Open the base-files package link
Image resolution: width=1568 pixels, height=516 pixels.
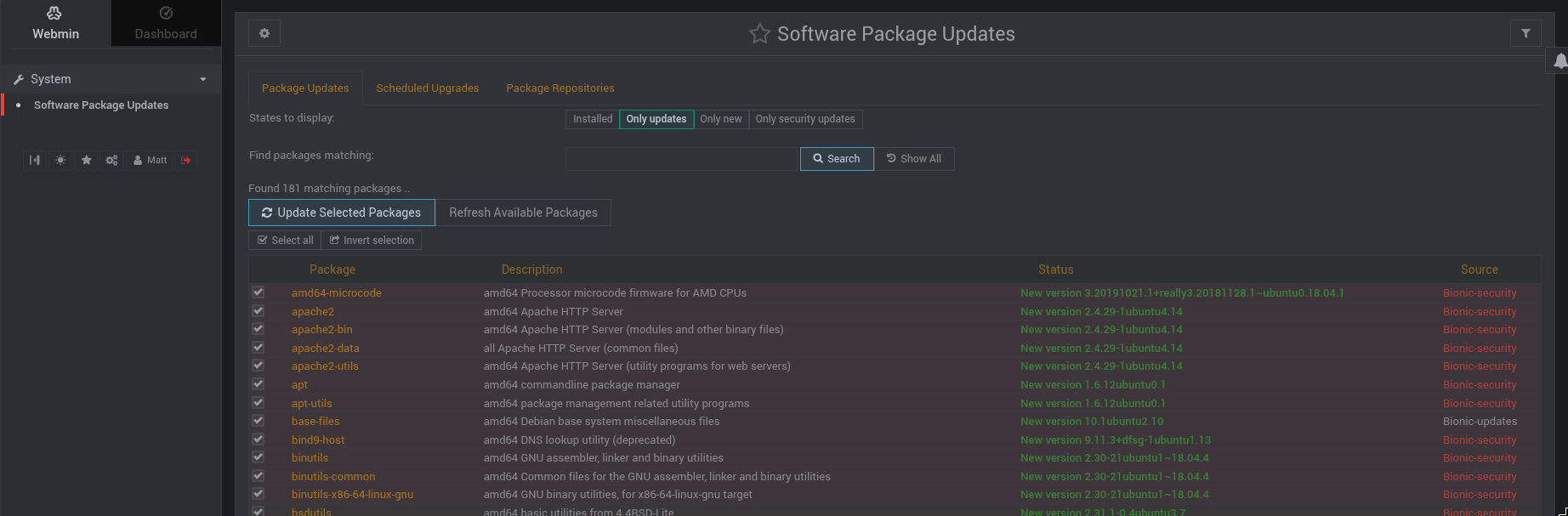click(x=315, y=422)
